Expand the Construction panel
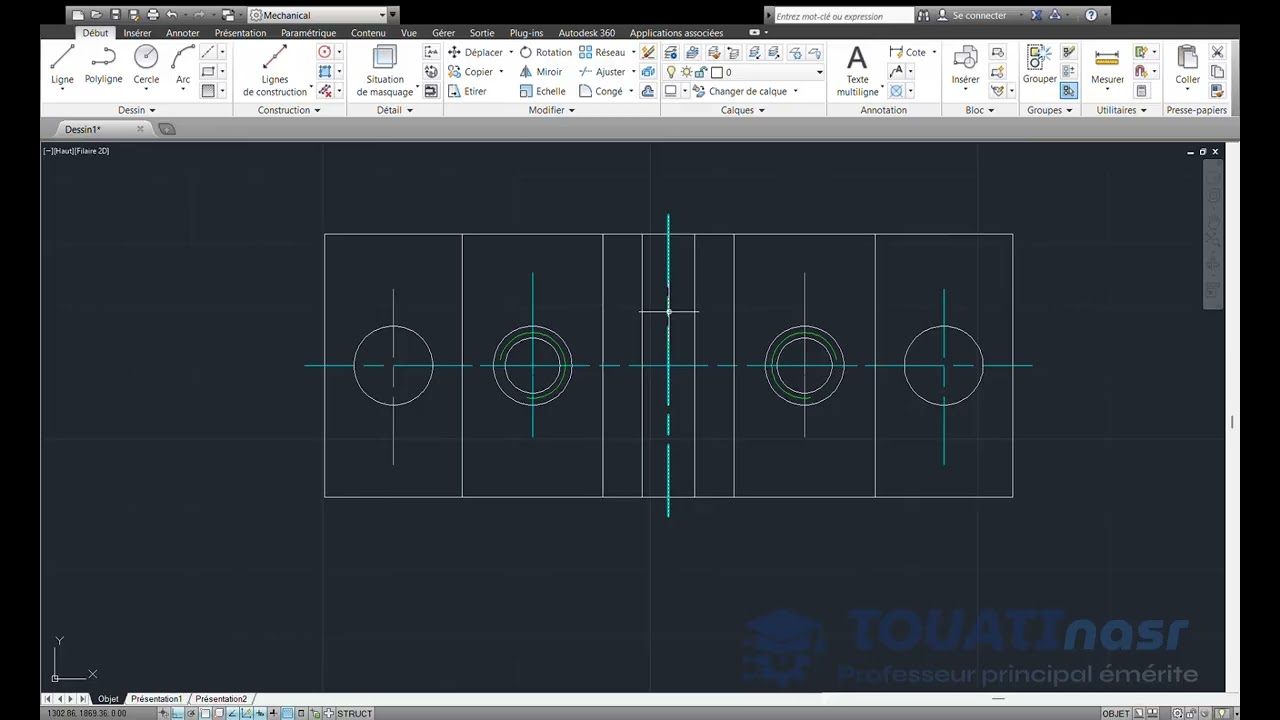Image resolution: width=1280 pixels, height=720 pixels. click(289, 110)
